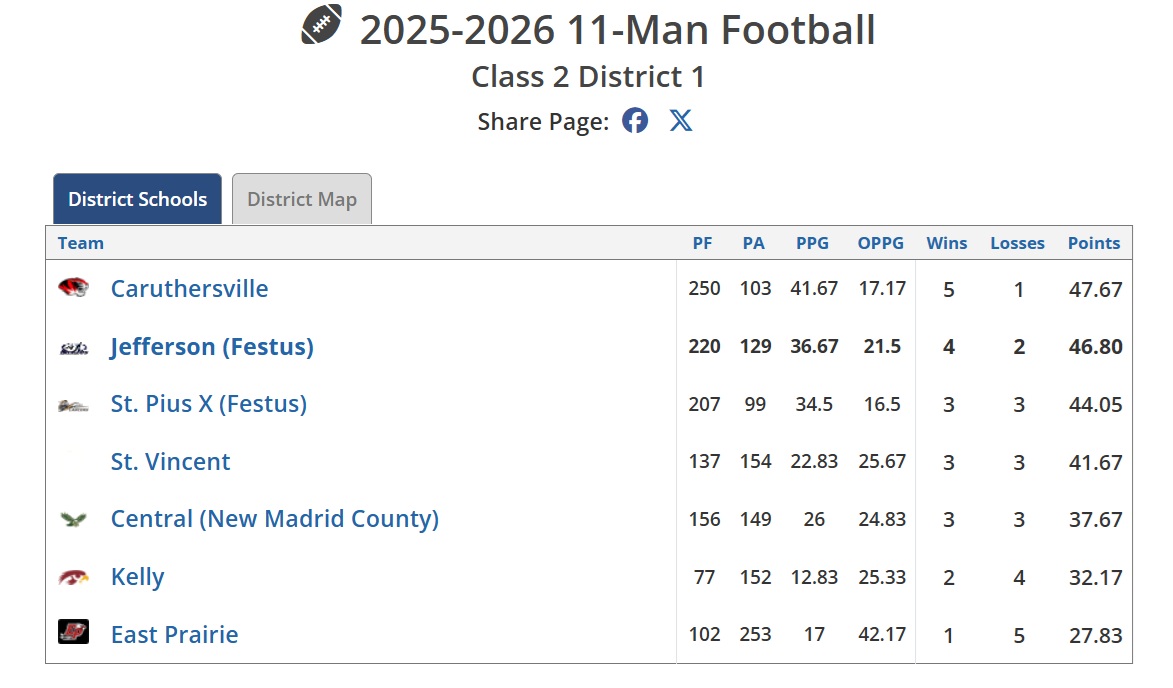Open the Kelly team link

pyautogui.click(x=137, y=577)
